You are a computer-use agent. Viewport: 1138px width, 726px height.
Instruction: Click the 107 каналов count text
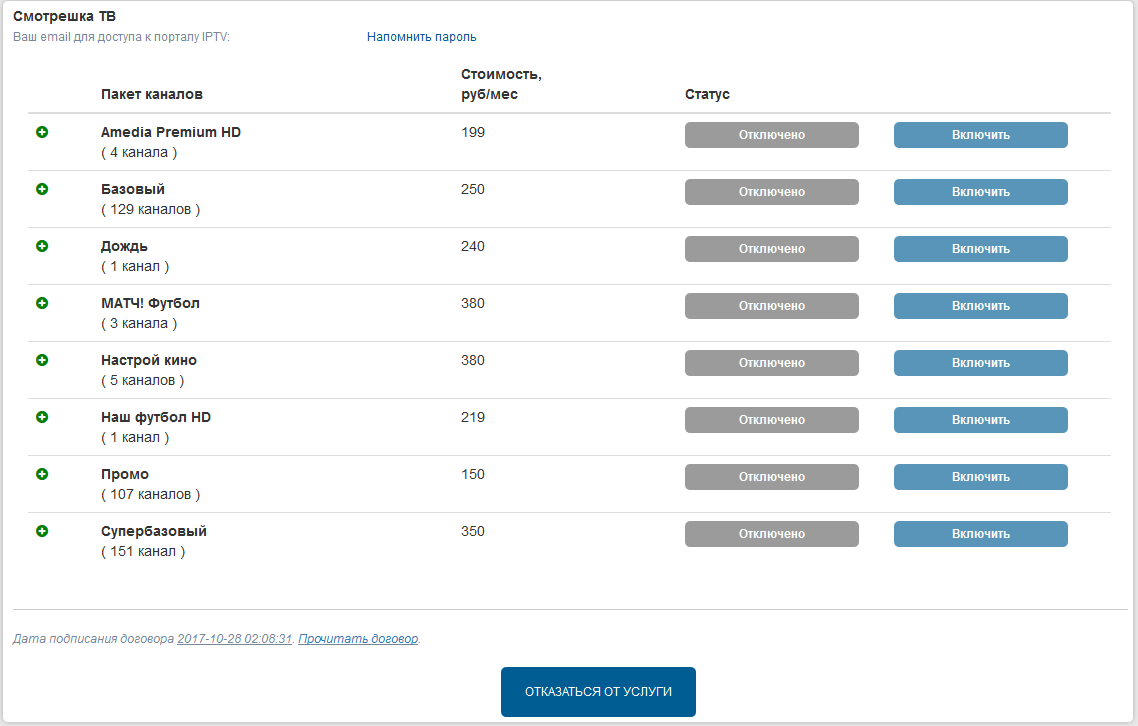pyautogui.click(x=150, y=494)
